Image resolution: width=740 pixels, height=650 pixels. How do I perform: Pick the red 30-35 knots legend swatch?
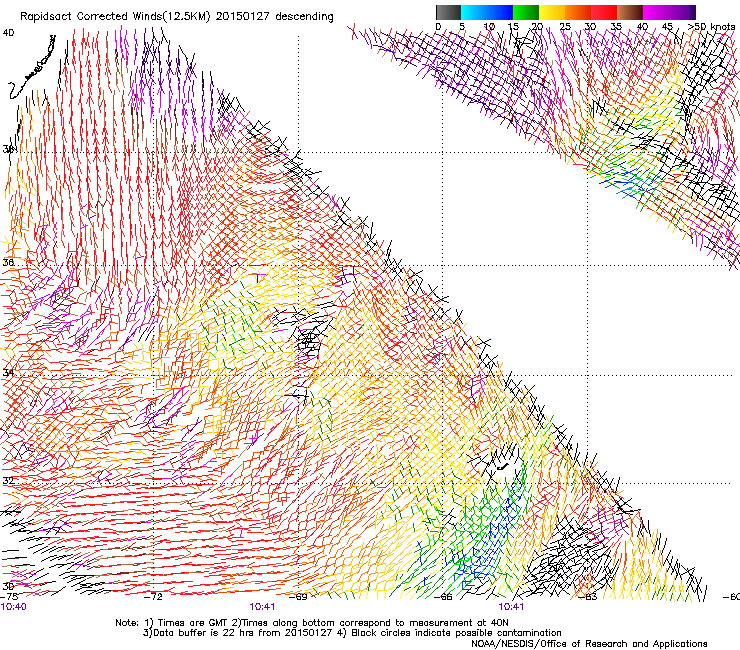click(x=604, y=12)
